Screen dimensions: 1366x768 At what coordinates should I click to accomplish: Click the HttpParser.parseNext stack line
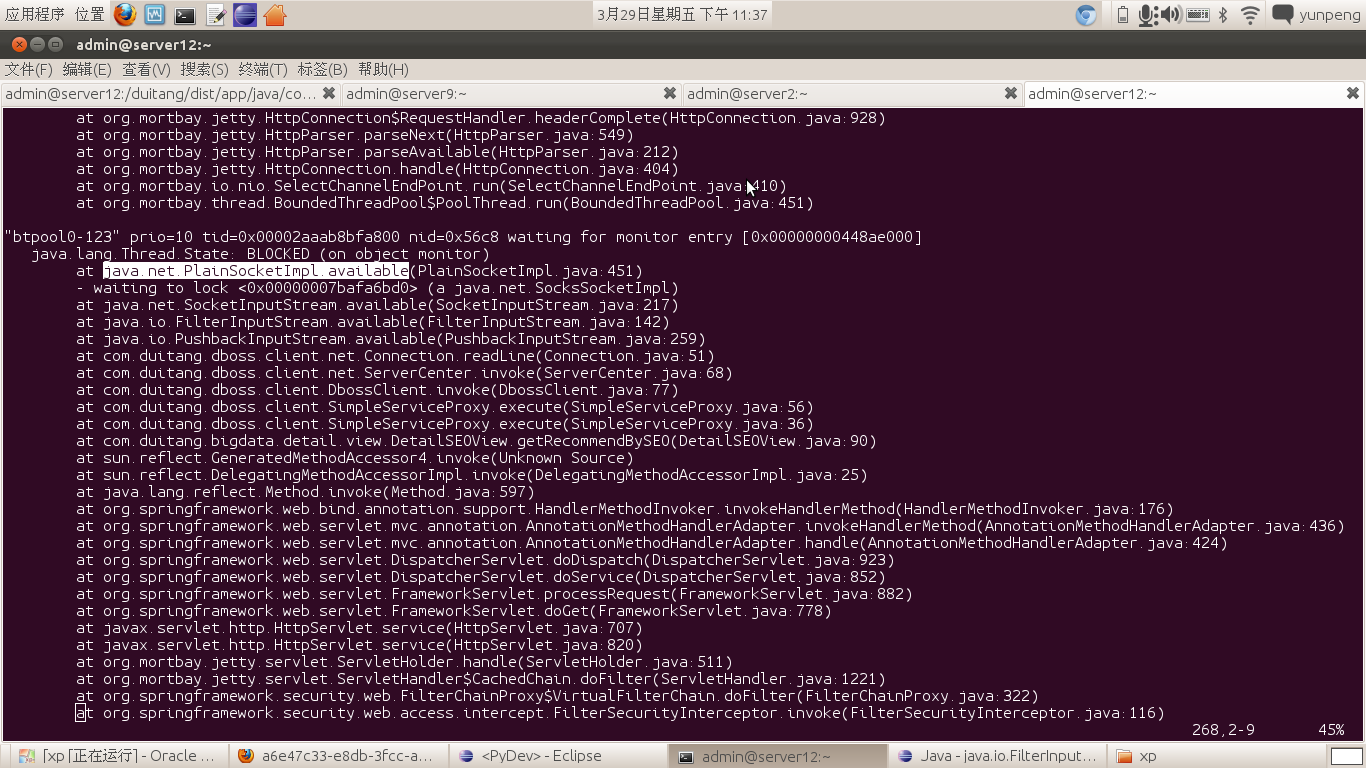coord(355,135)
